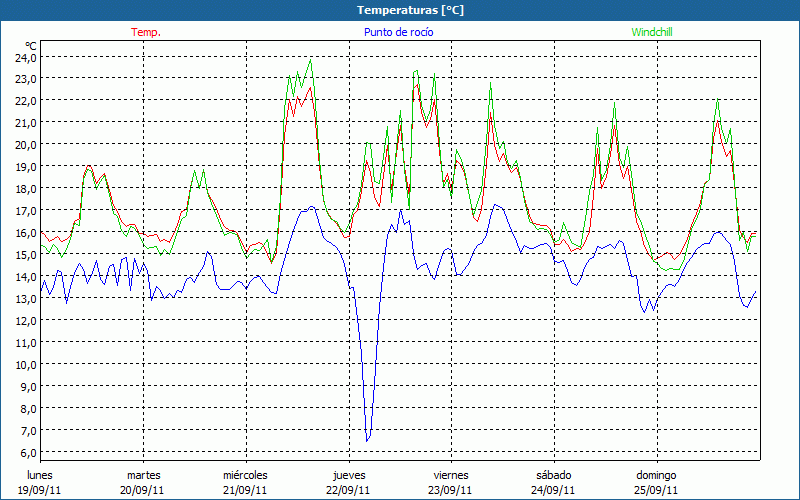Click the jueves 22/09/11 date label
The width and height of the screenshot is (800, 500).
click(348, 482)
